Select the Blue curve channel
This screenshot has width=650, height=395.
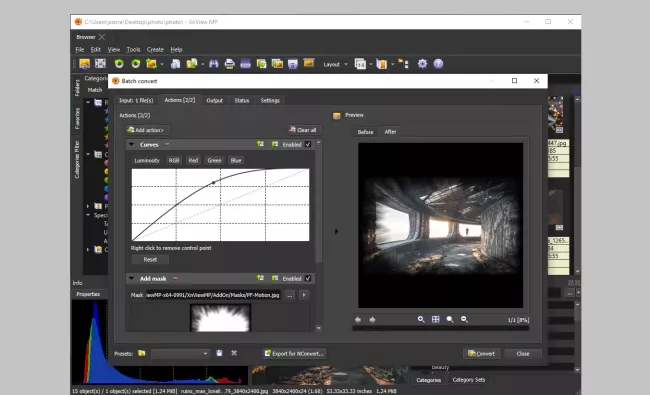[x=236, y=160]
